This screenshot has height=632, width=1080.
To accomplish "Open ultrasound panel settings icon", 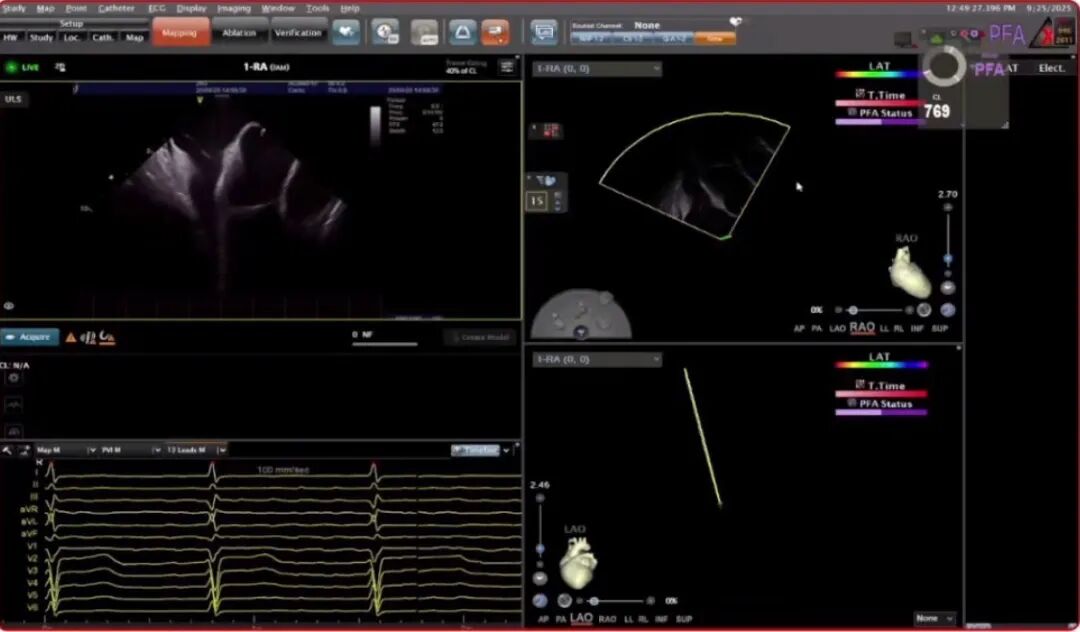I will tap(507, 67).
